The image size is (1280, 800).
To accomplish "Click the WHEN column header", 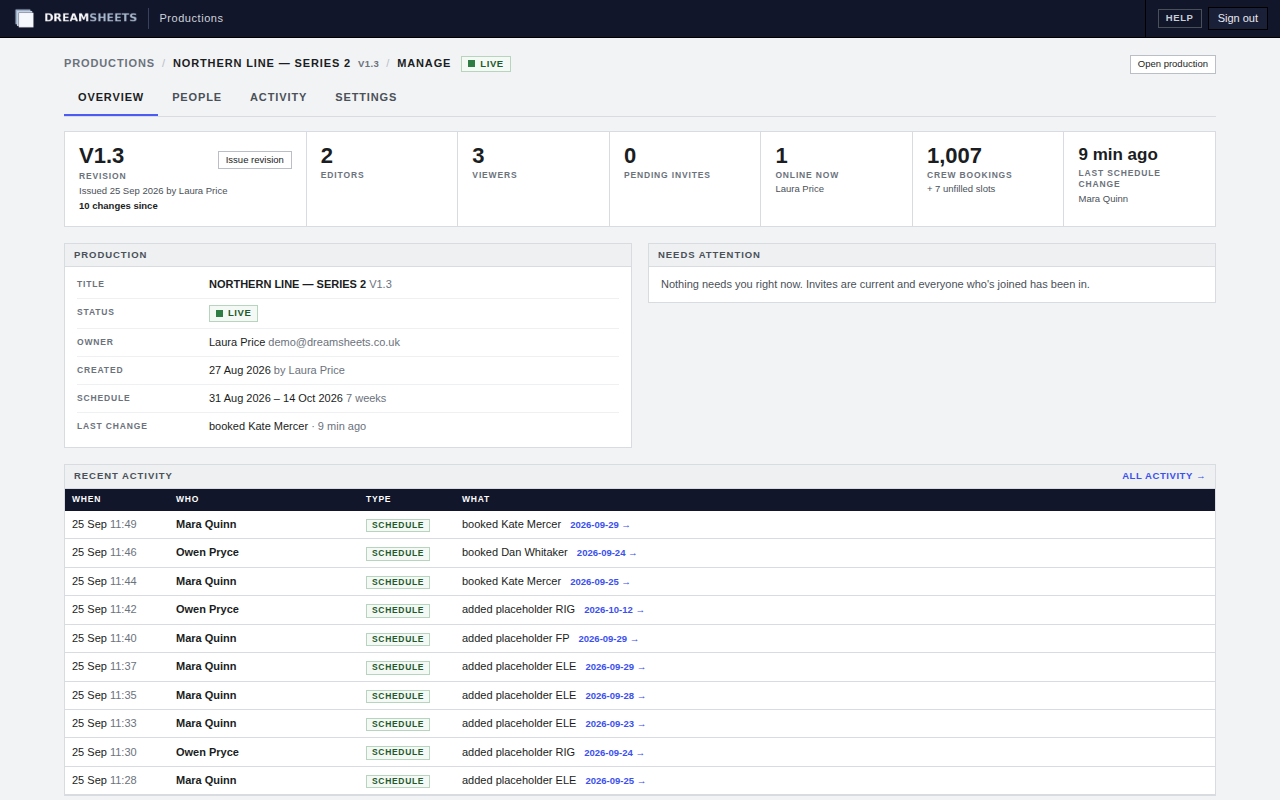I will (x=86, y=499).
